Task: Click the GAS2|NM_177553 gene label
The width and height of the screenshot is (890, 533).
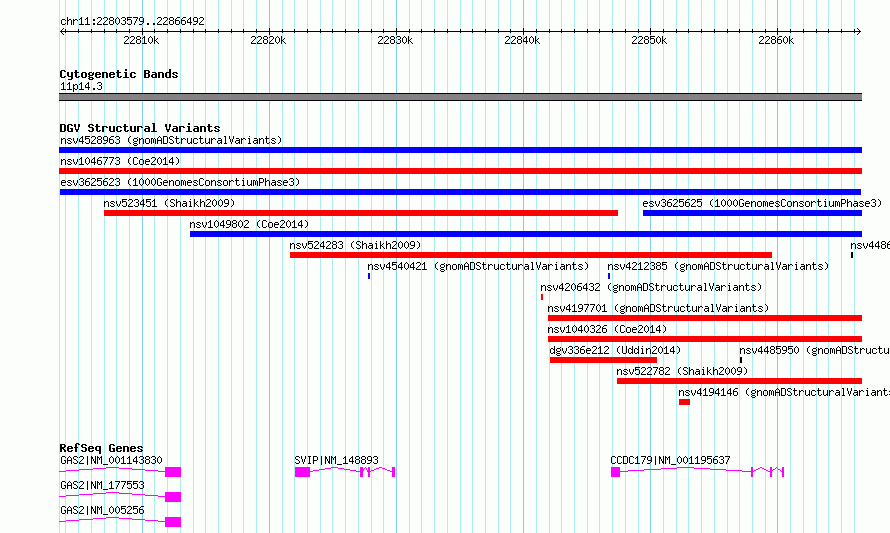Action: pos(102,485)
